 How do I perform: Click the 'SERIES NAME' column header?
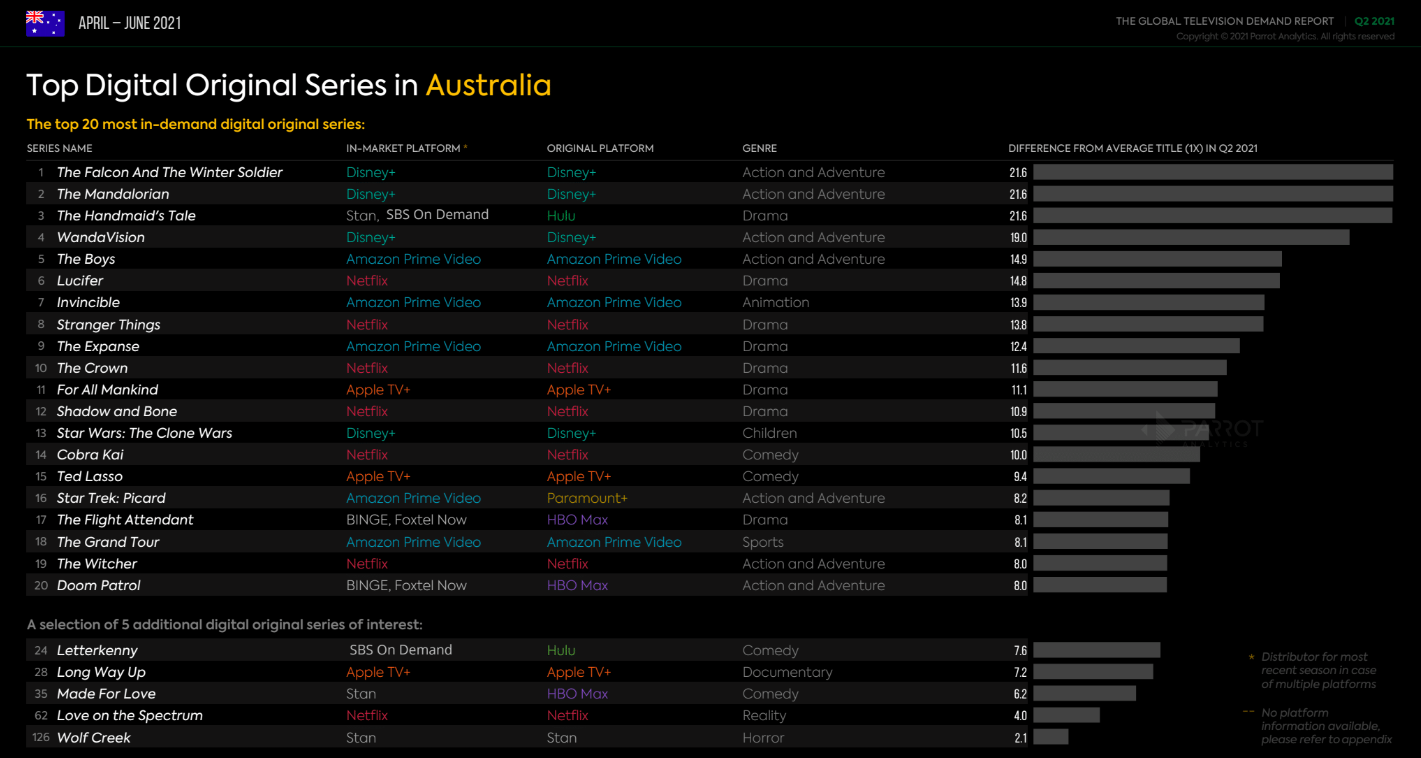point(59,148)
